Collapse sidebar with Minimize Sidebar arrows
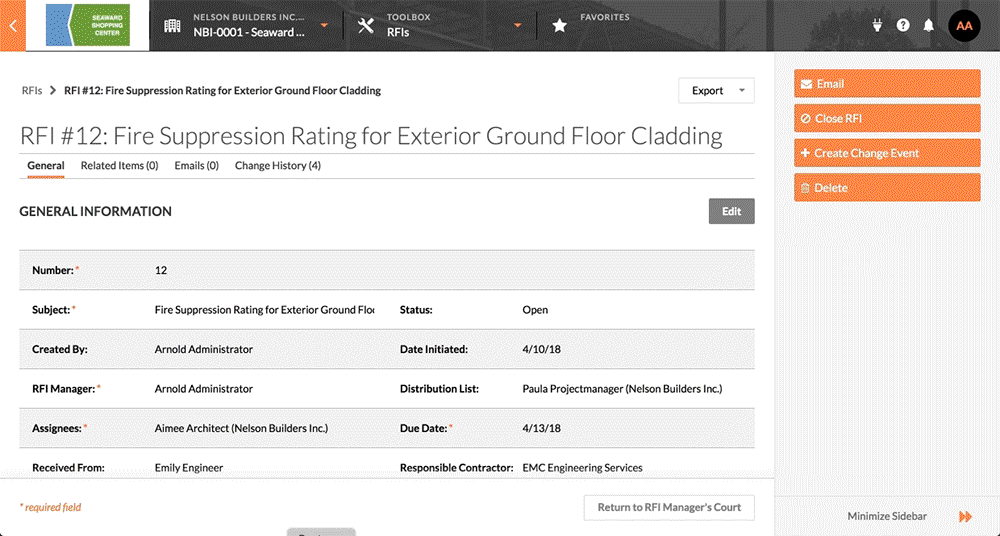 coord(964,516)
